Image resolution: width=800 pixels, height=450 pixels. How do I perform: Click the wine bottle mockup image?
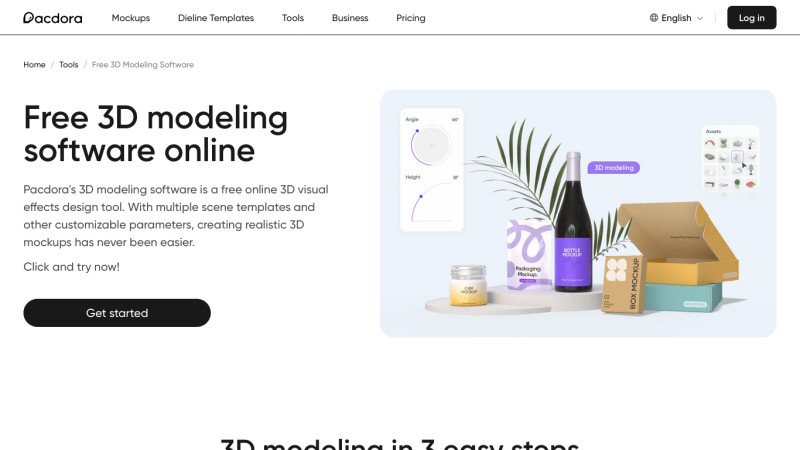click(573, 222)
